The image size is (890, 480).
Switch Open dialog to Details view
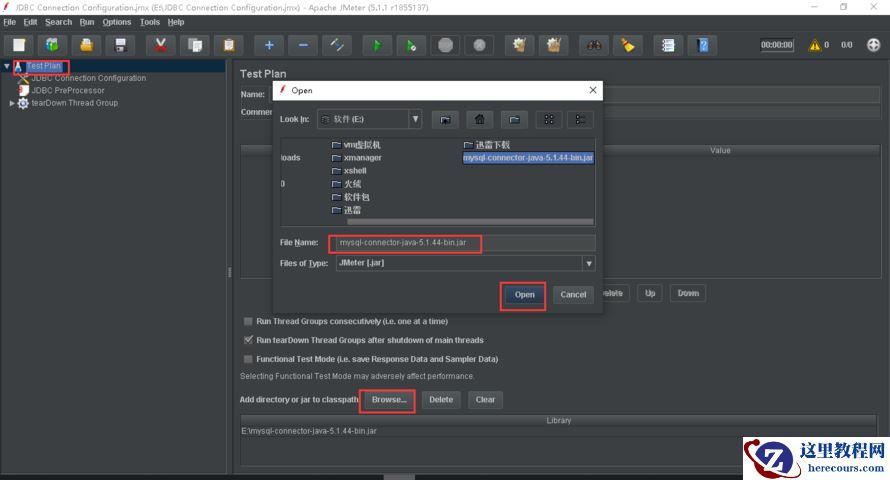pyautogui.click(x=580, y=120)
